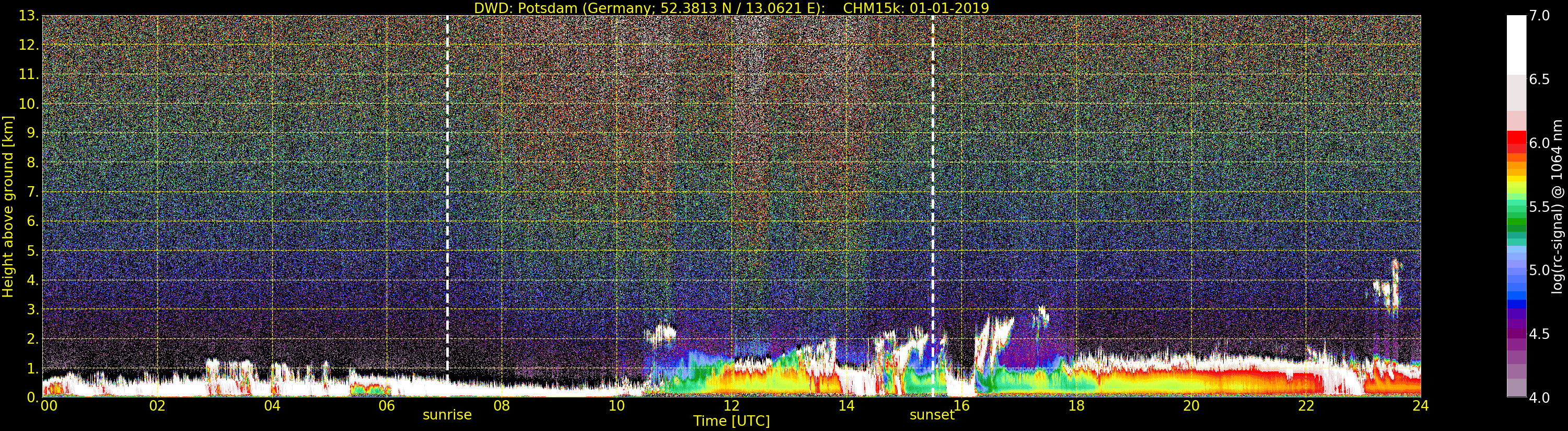Click the 5.5 colorbar tick label

point(1539,207)
